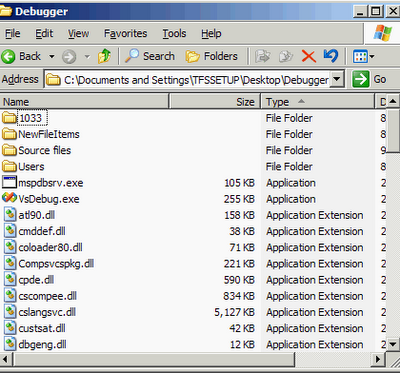The image size is (400, 373).
Task: Click the Move To toolbar icon
Action: click(x=262, y=56)
